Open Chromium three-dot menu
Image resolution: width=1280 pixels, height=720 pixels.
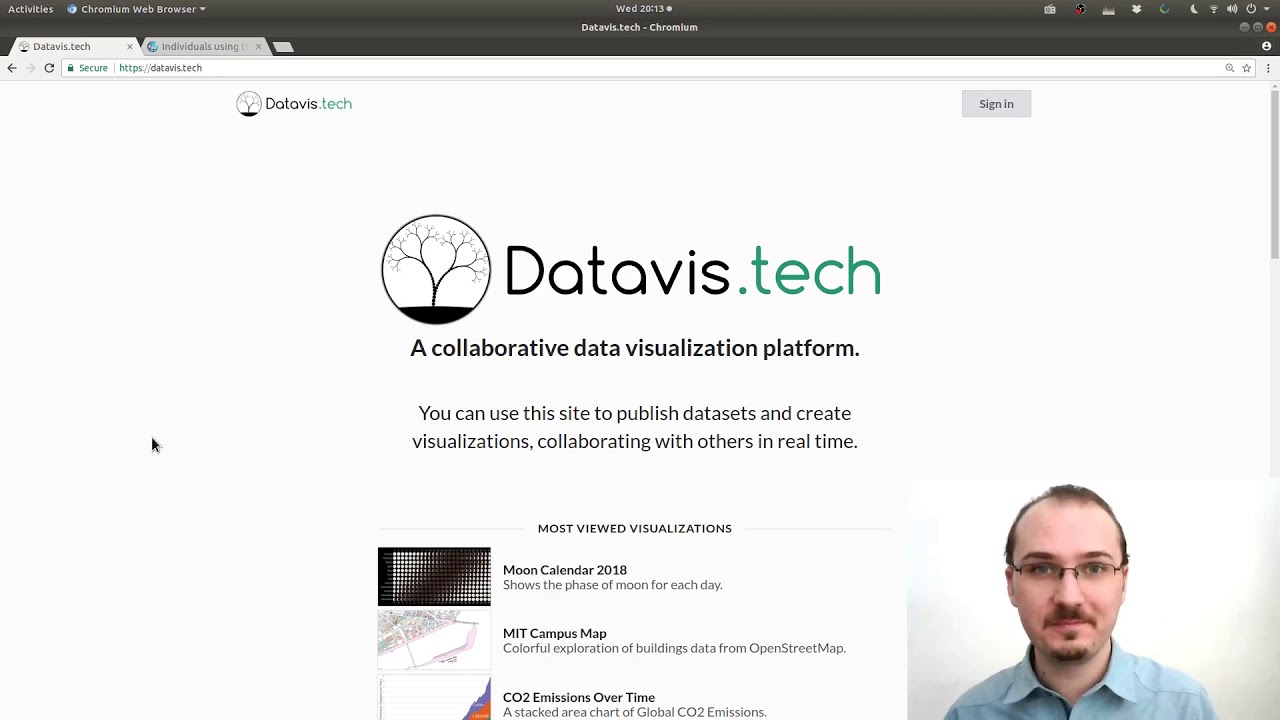1268,68
